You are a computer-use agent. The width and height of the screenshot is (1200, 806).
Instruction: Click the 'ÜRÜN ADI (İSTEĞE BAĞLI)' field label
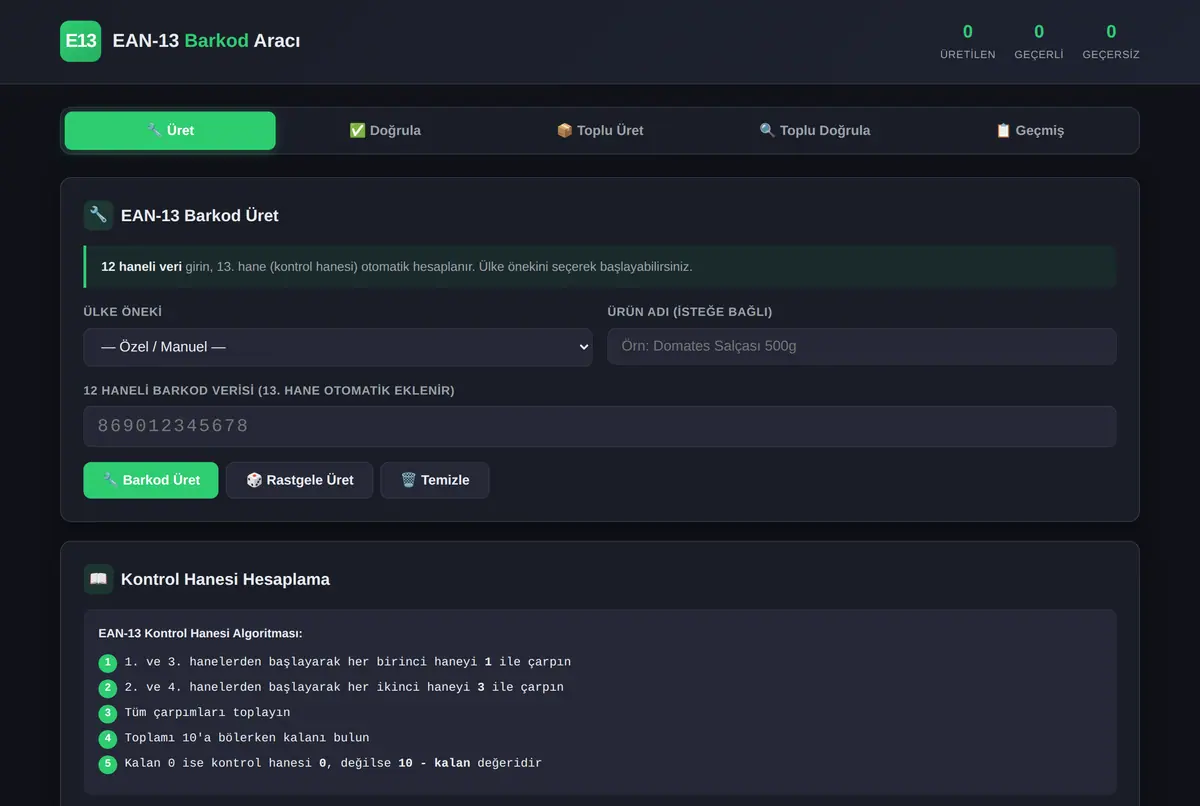690,312
